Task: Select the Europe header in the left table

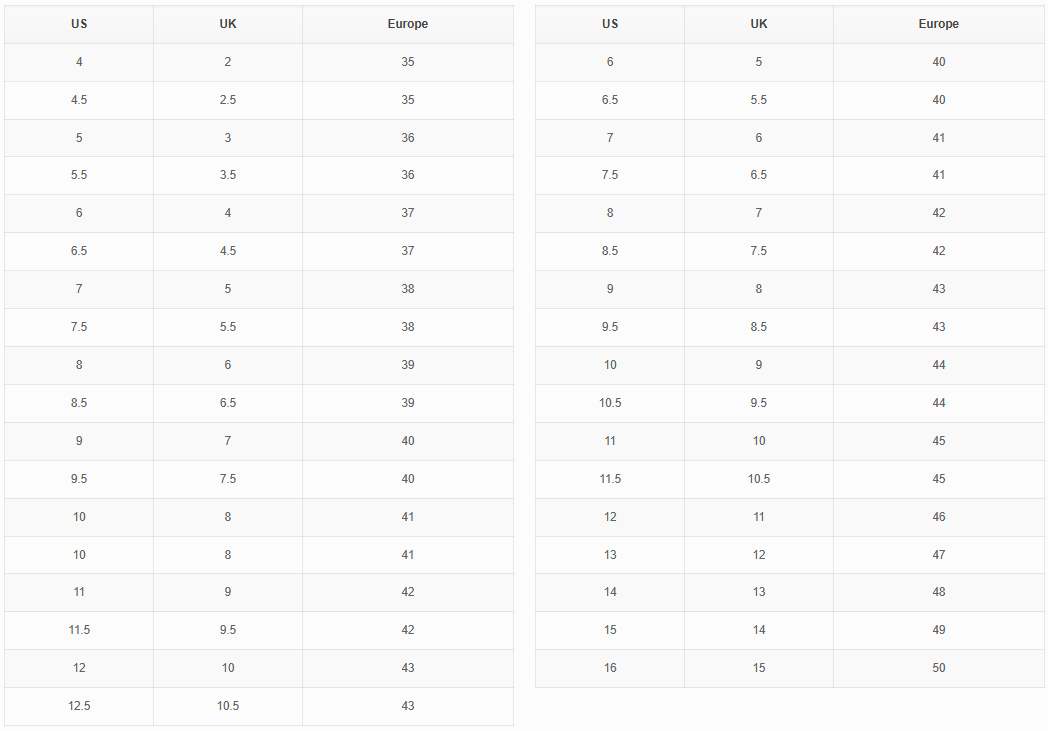Action: 408,24
